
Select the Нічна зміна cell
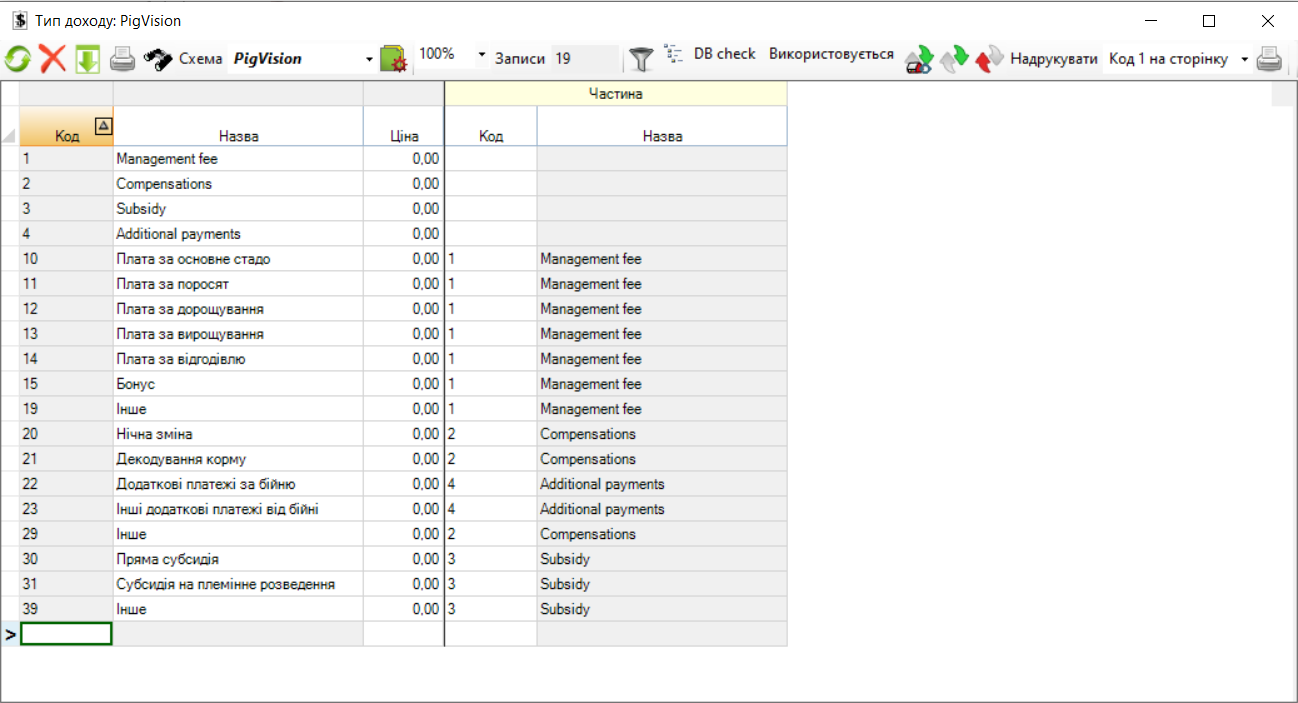[238, 434]
